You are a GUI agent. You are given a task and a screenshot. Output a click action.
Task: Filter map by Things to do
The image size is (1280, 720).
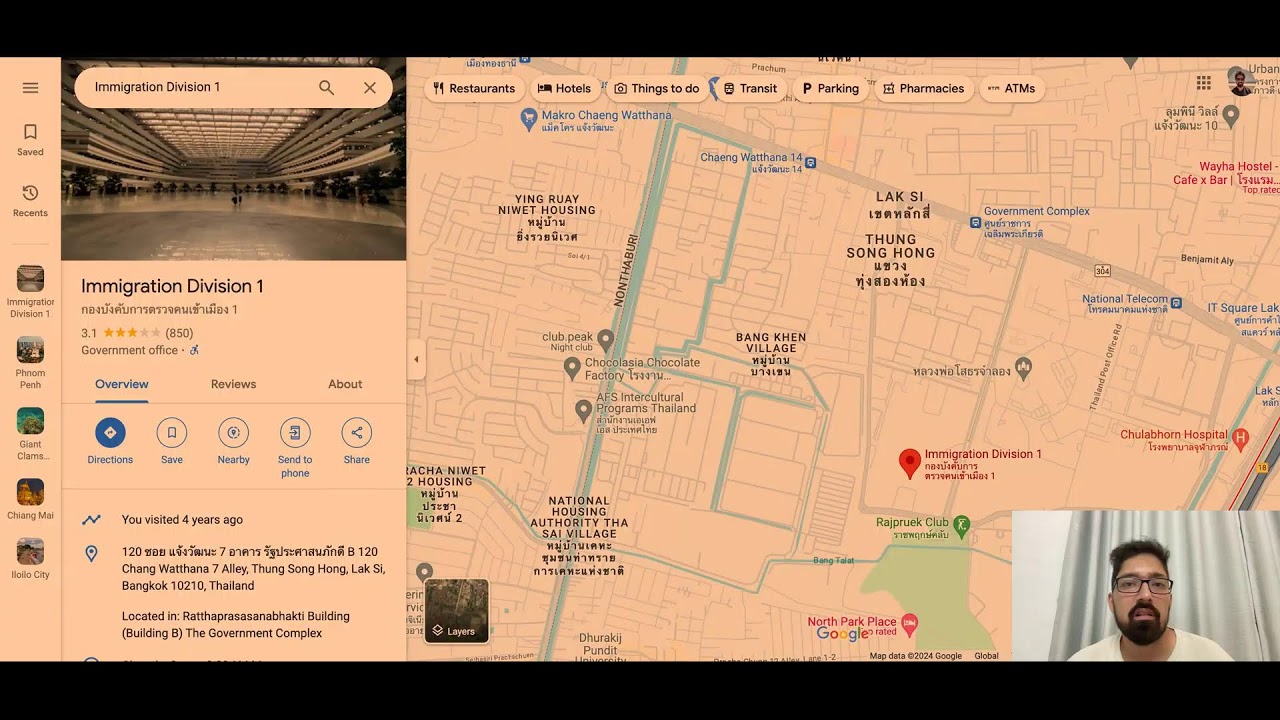[x=656, y=89]
